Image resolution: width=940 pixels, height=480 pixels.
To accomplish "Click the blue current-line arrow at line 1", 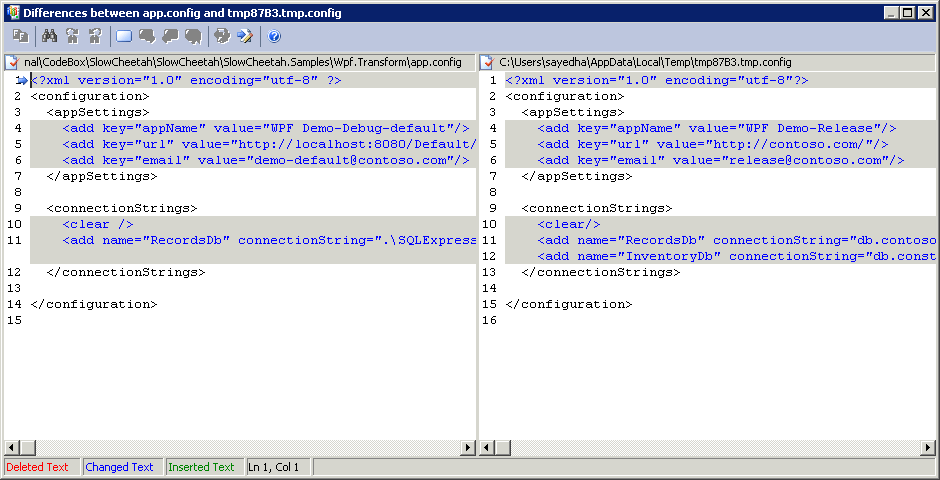I will click(x=23, y=80).
